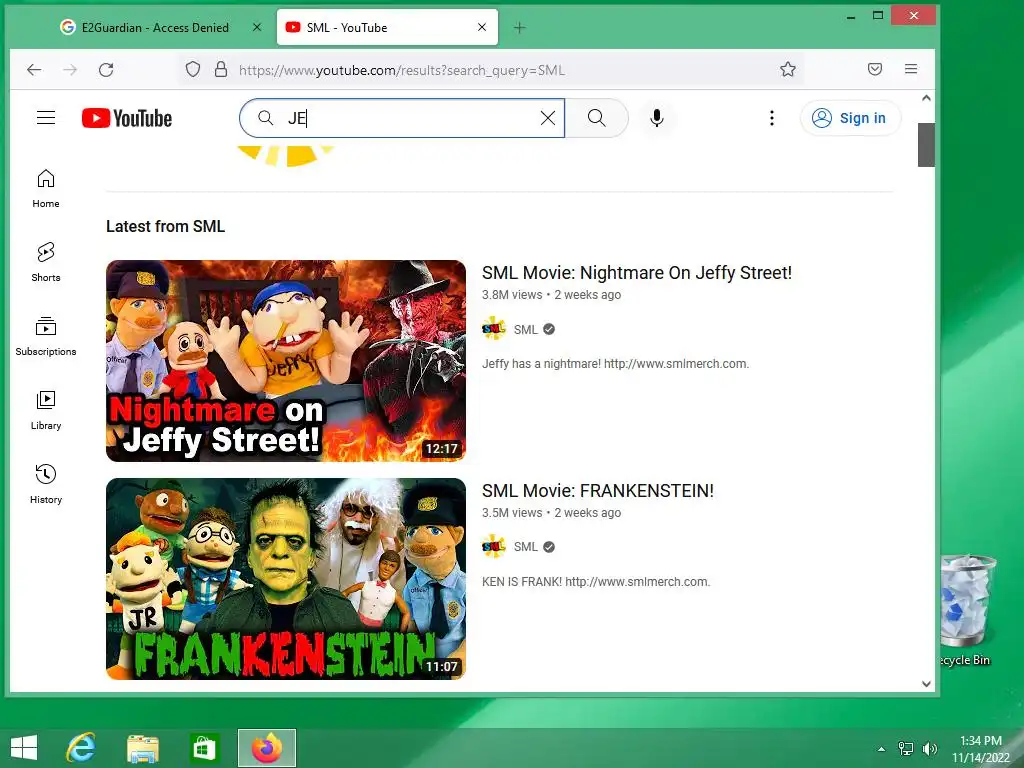Minimize the Firefox window
The image size is (1024, 768).
click(851, 16)
